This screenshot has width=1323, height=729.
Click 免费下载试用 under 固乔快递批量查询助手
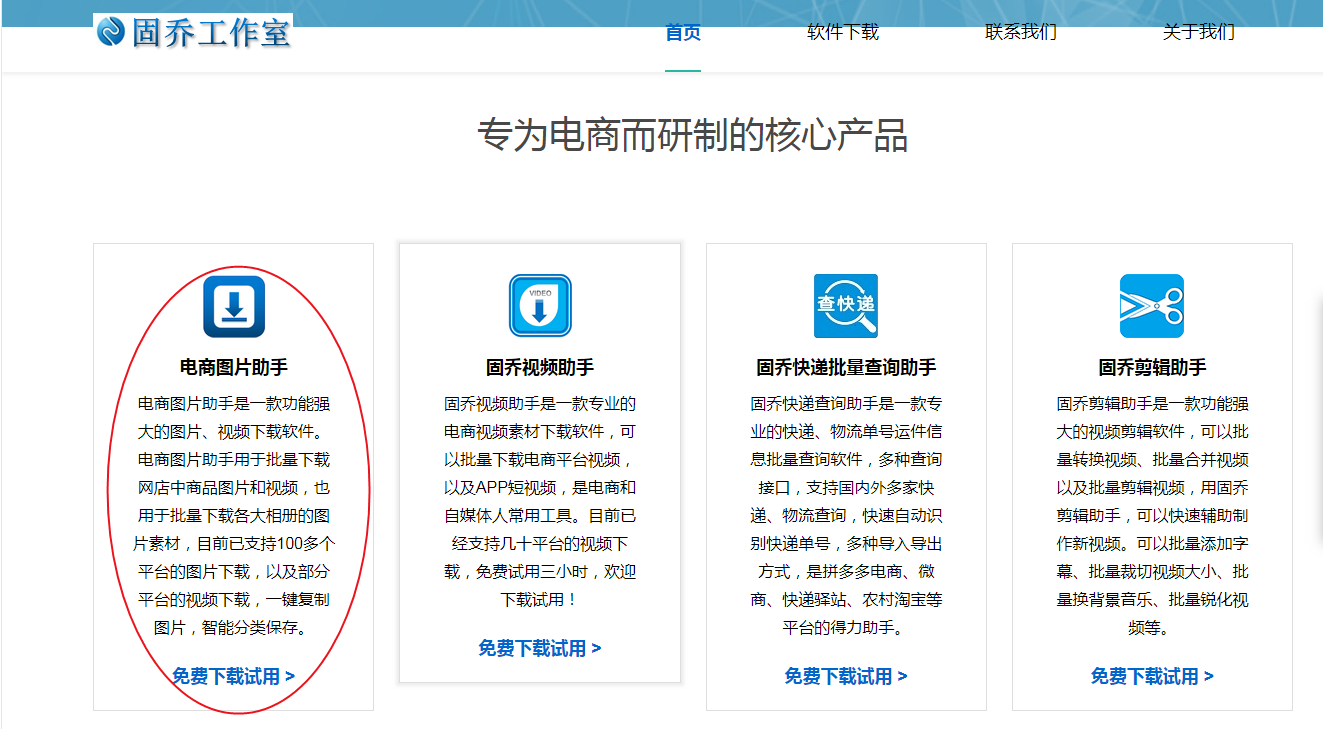tap(846, 676)
